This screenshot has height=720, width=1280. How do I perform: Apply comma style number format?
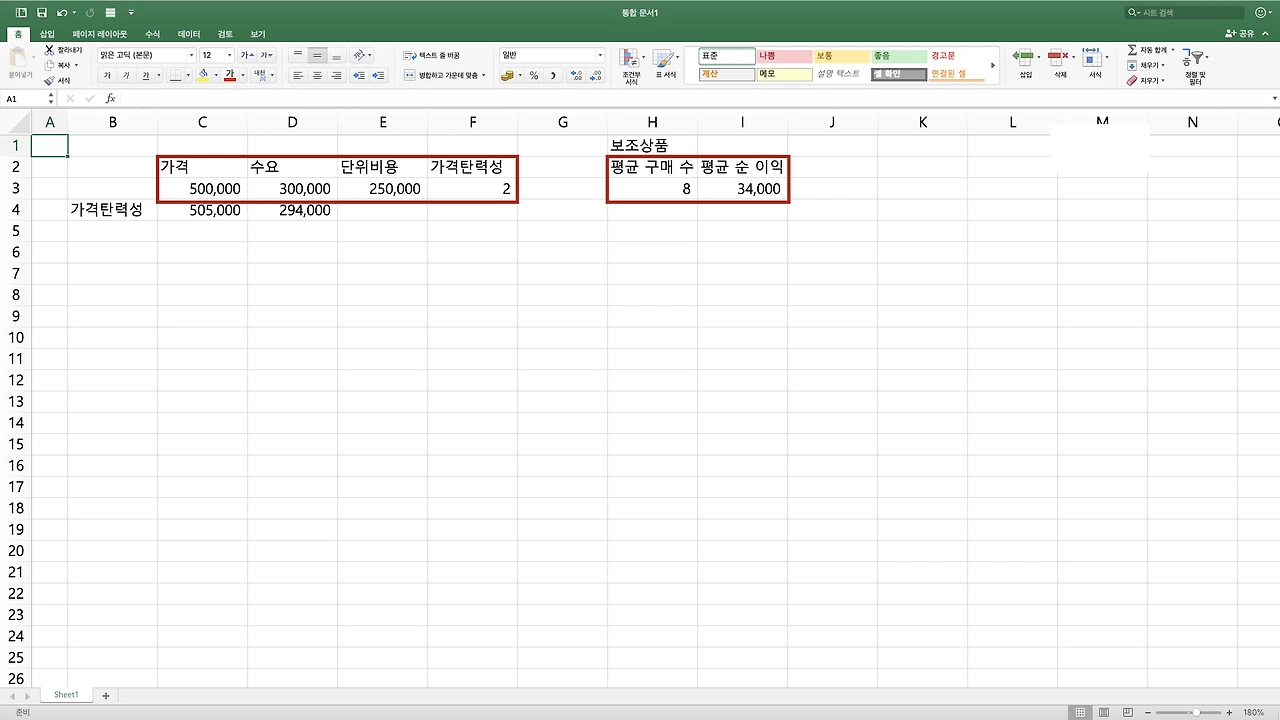[553, 75]
